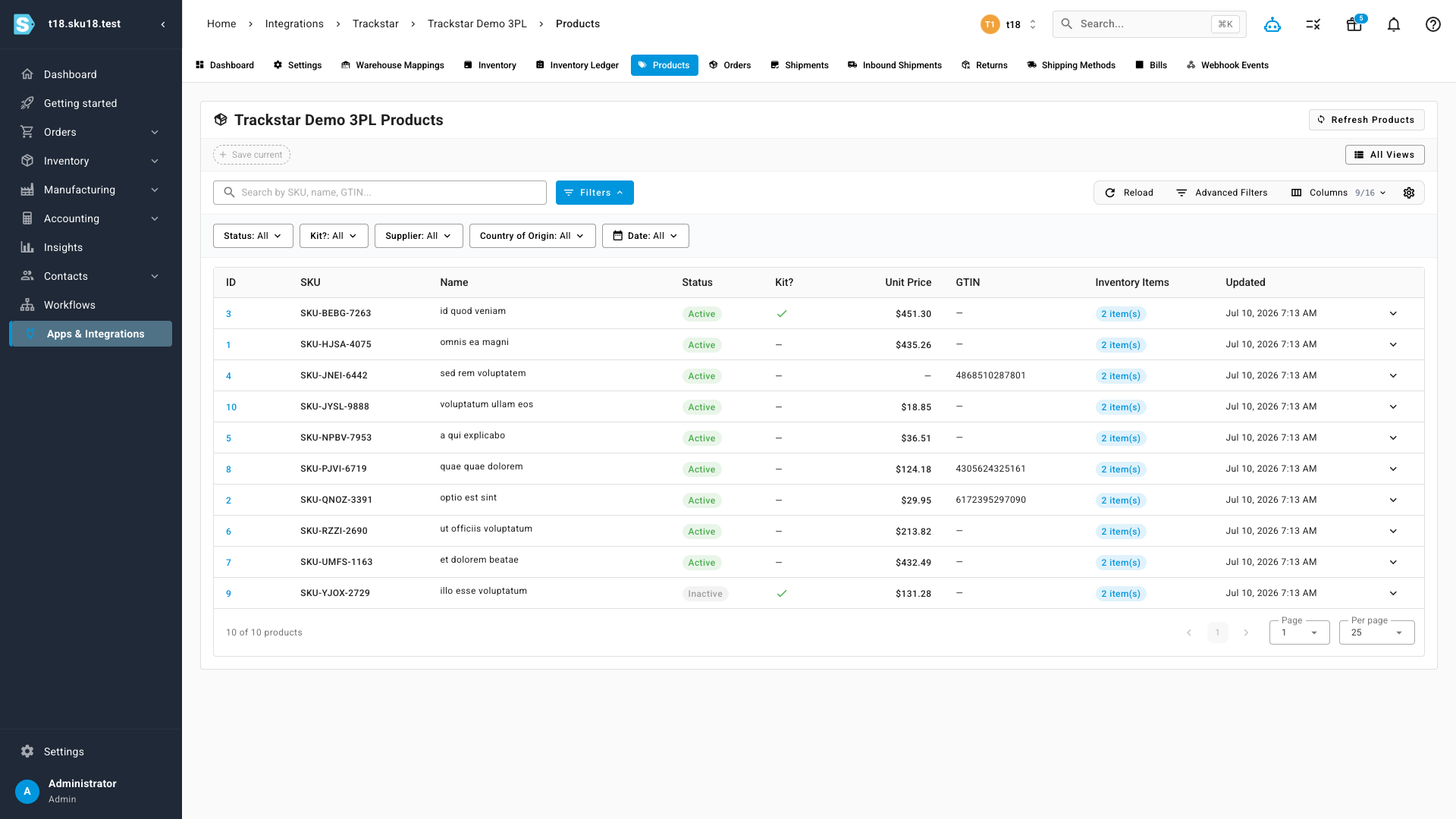Viewport: 1456px width, 819px height.
Task: Expand row SKU-BEBG-7263 details
Action: coord(1393,313)
